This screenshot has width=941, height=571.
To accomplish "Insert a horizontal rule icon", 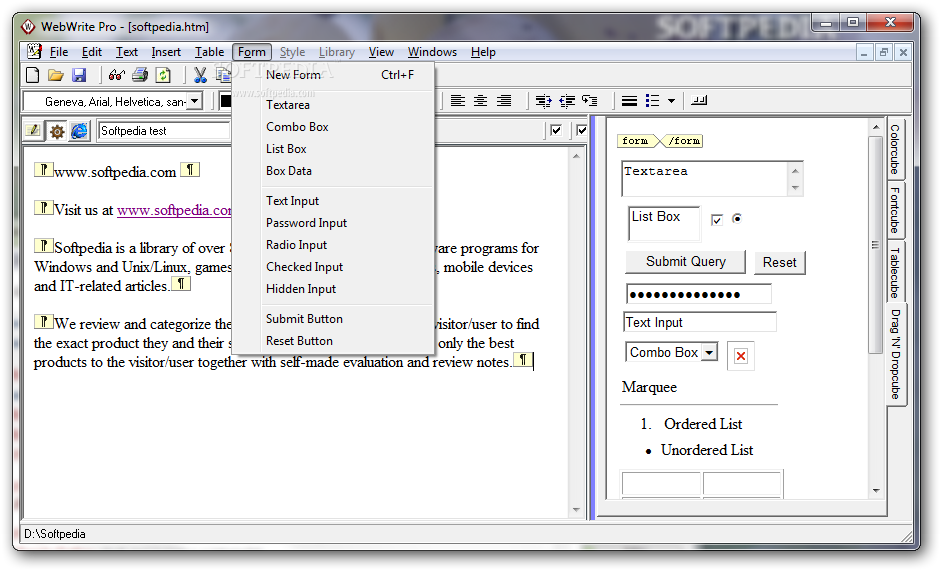I will pos(630,101).
